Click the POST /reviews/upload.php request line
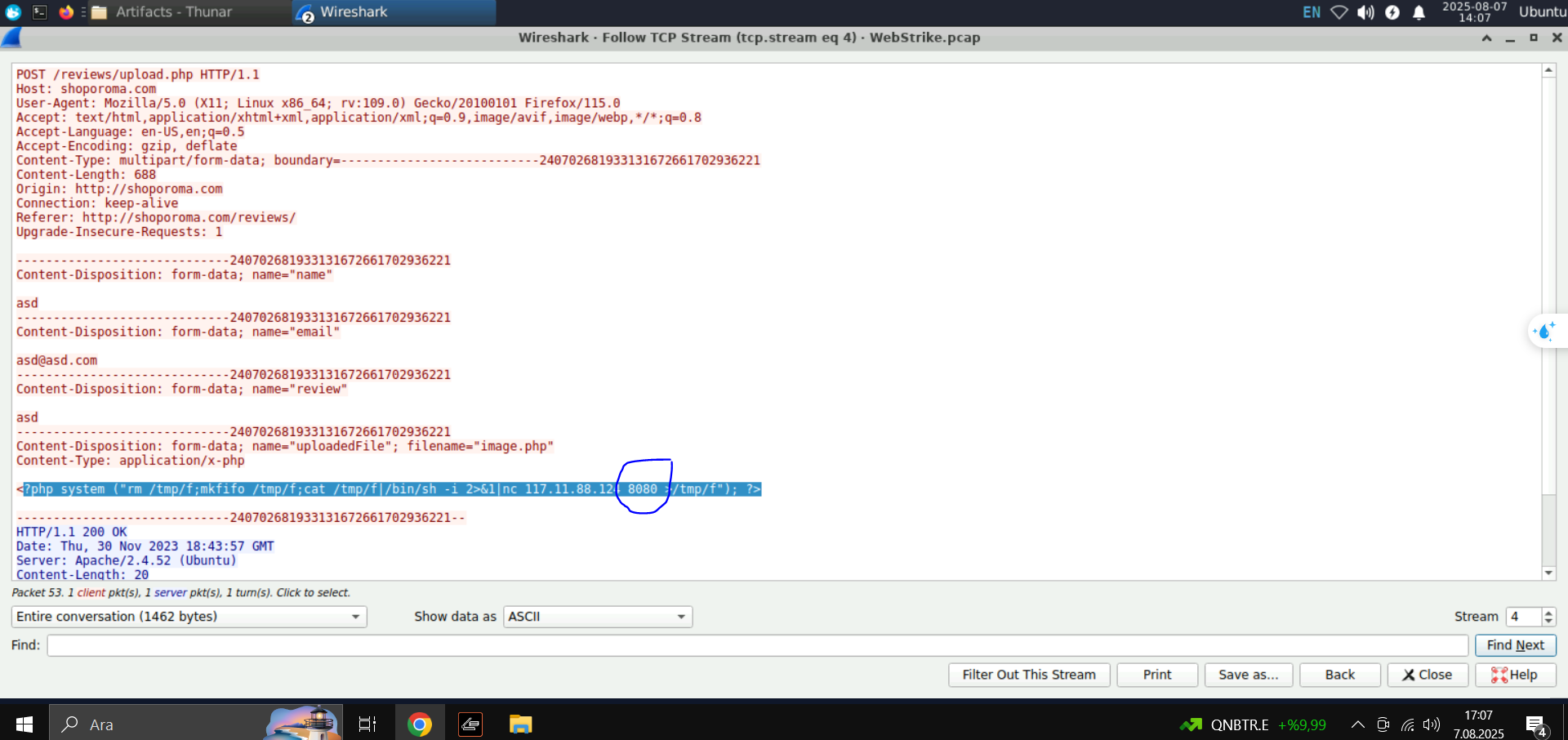This screenshot has width=1568, height=740. coord(138,74)
